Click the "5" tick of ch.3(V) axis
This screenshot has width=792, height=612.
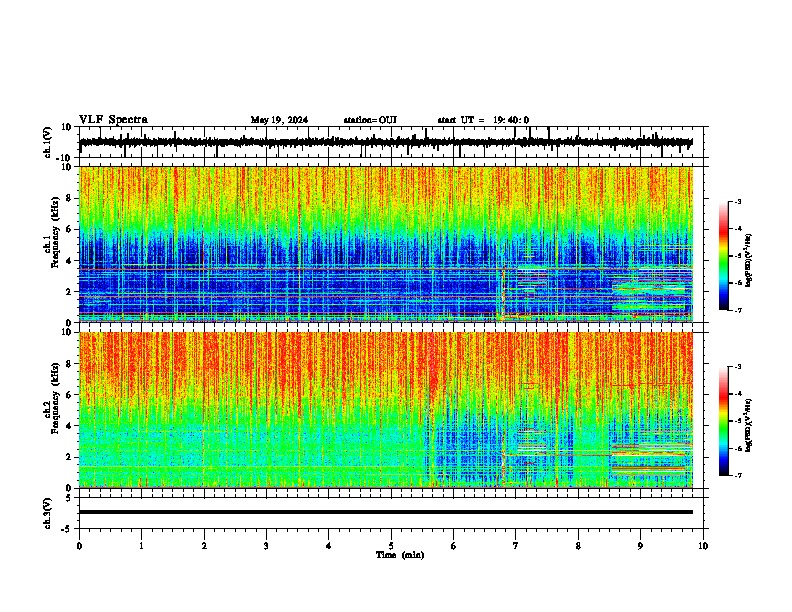(69, 498)
